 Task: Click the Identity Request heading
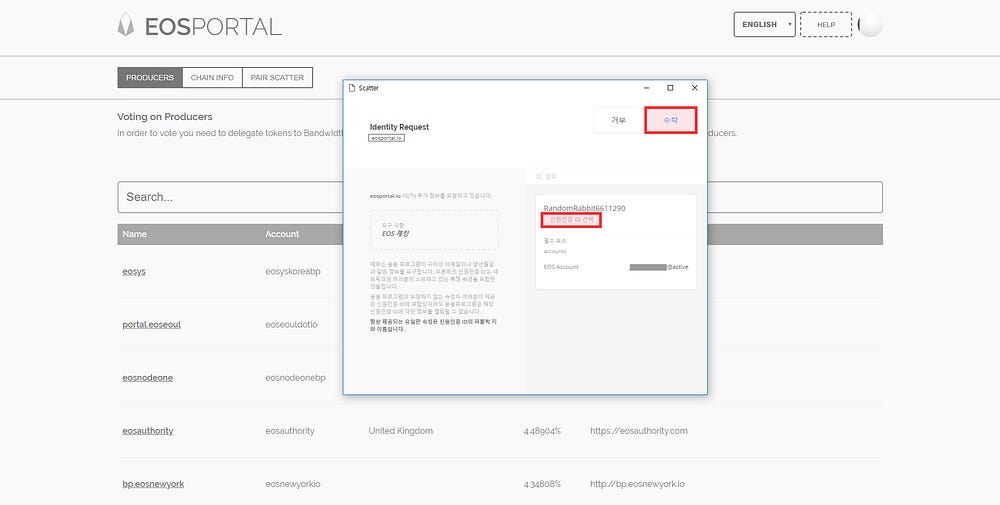pos(399,127)
